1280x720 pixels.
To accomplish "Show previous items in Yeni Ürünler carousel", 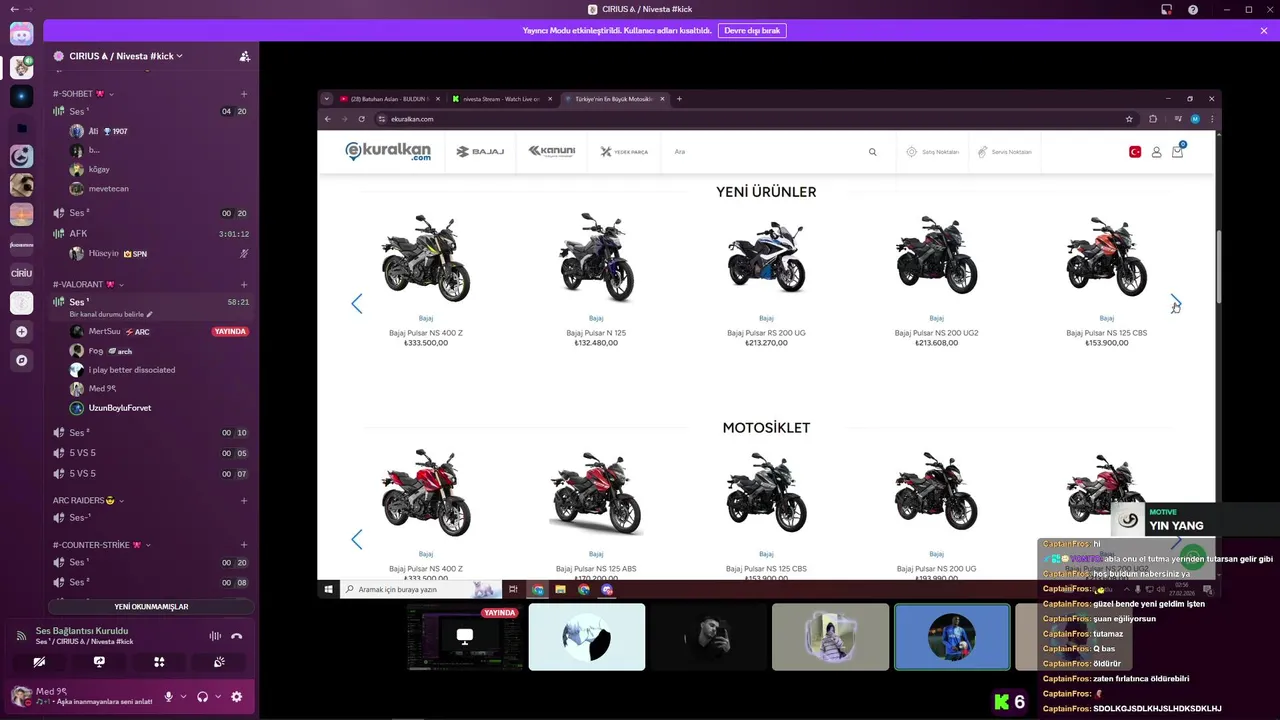I will tap(356, 304).
